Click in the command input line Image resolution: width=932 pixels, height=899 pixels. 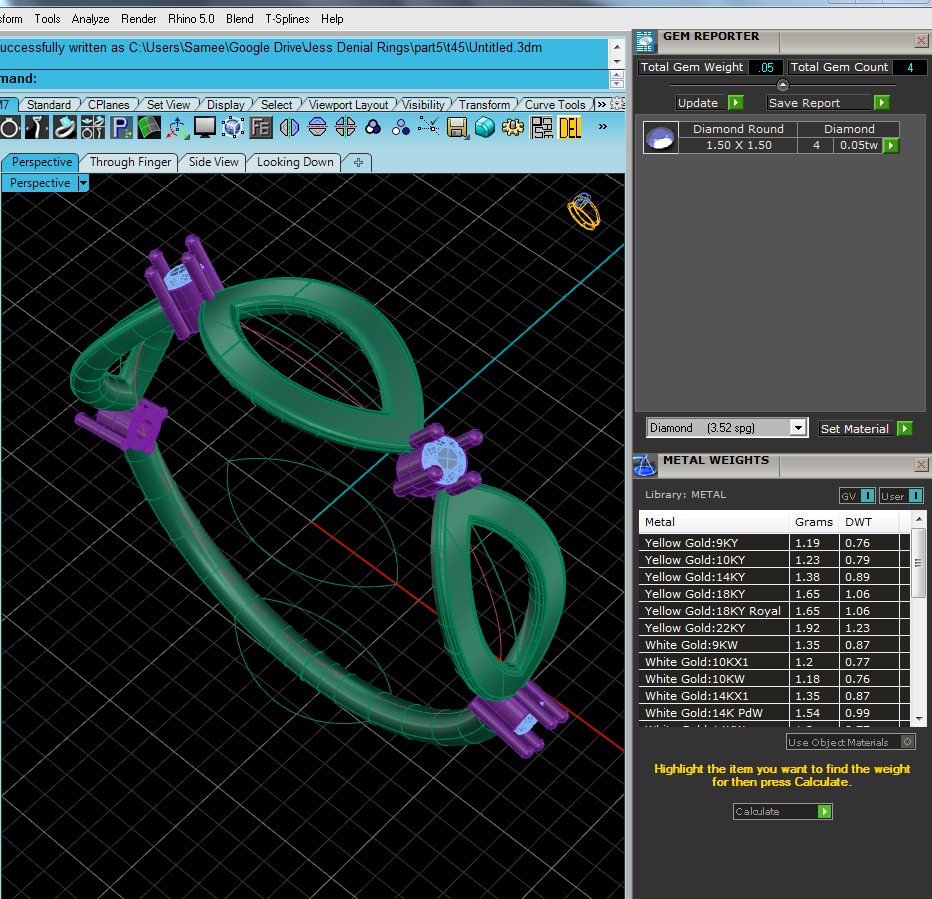[303, 78]
